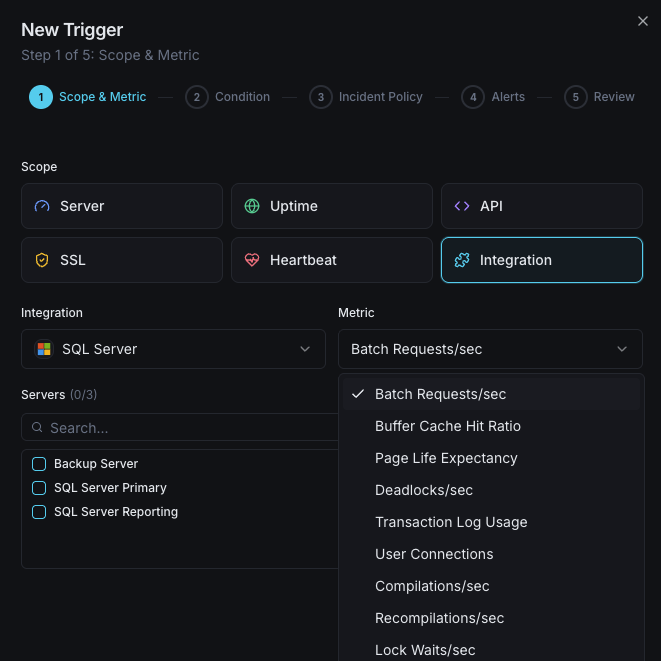Image resolution: width=661 pixels, height=661 pixels.
Task: Select Batch Requests/sec from the list
Action: (491, 394)
